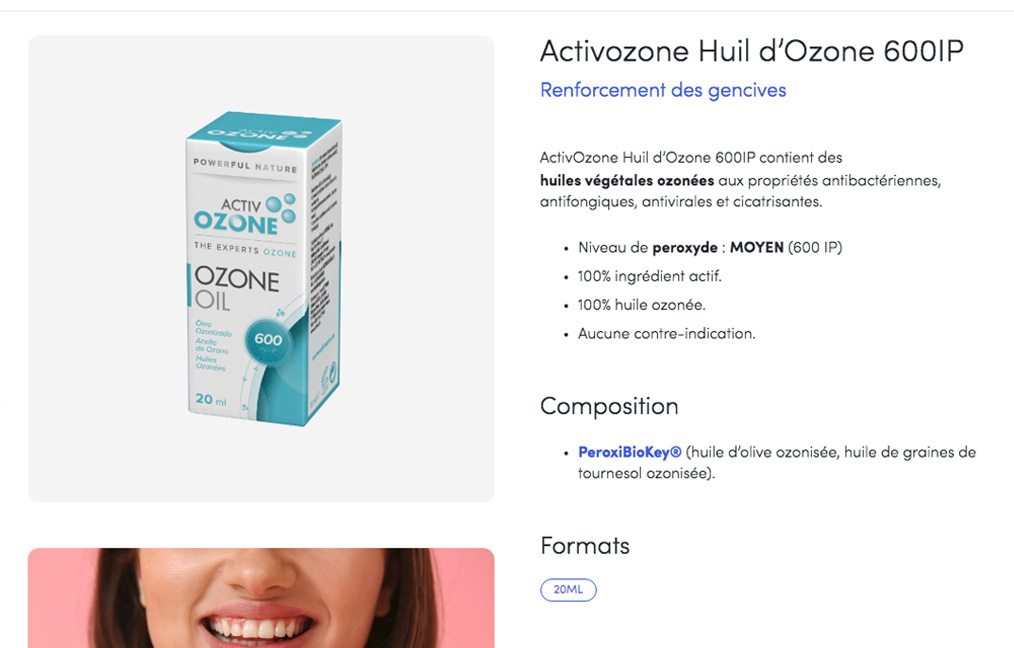
Task: Click the Ozone Oil product box image
Action: point(264,268)
